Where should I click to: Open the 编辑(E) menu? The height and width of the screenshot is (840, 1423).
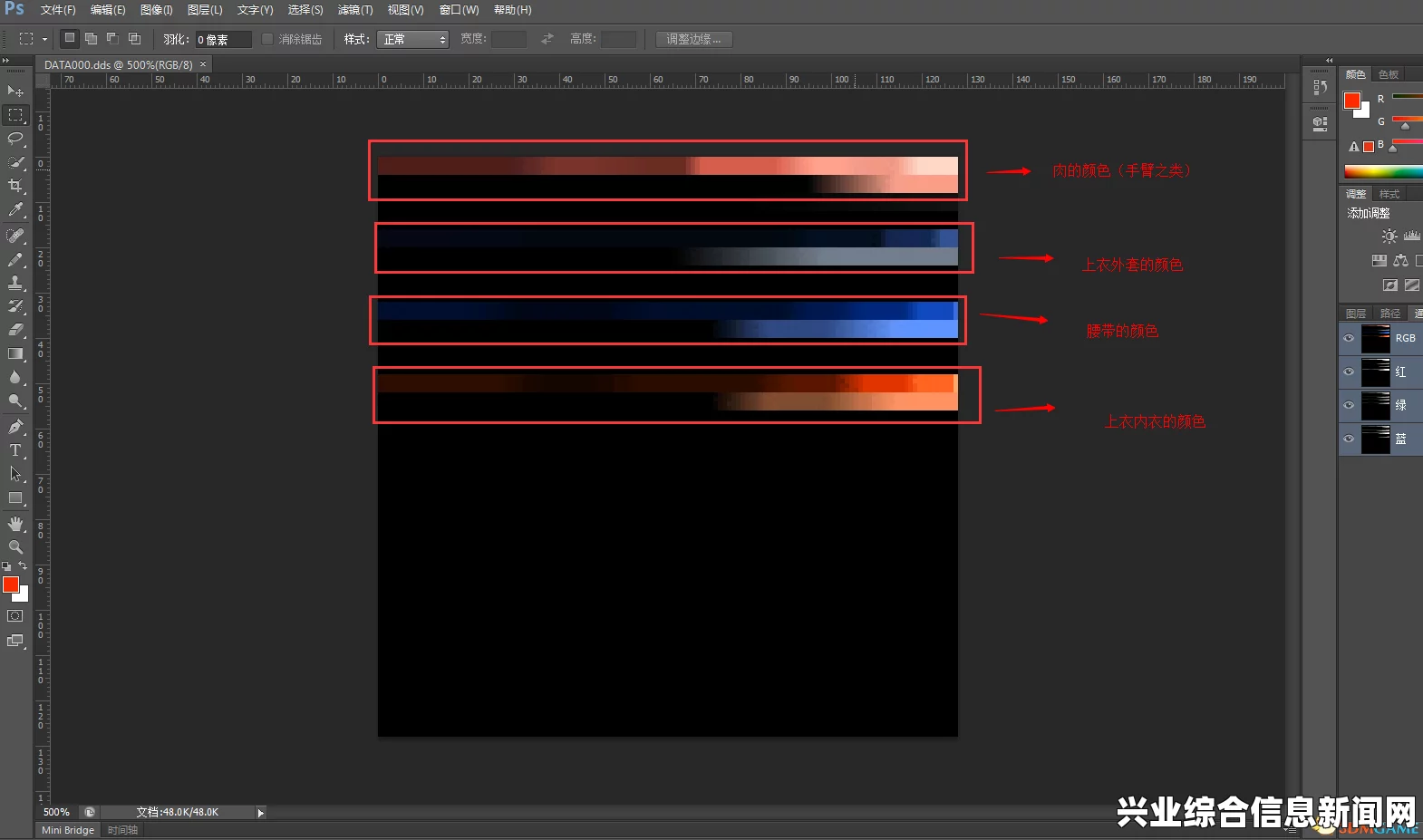coord(108,10)
